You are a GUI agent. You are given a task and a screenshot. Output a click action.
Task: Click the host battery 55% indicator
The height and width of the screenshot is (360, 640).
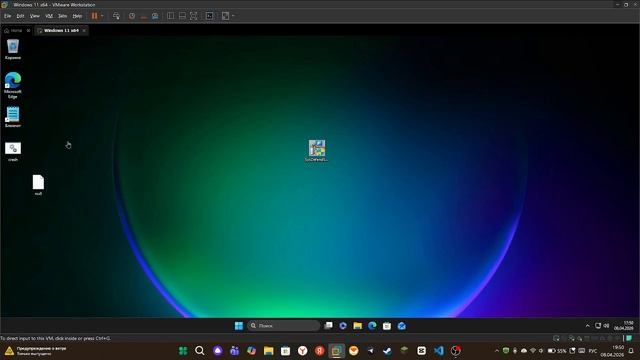click(557, 351)
